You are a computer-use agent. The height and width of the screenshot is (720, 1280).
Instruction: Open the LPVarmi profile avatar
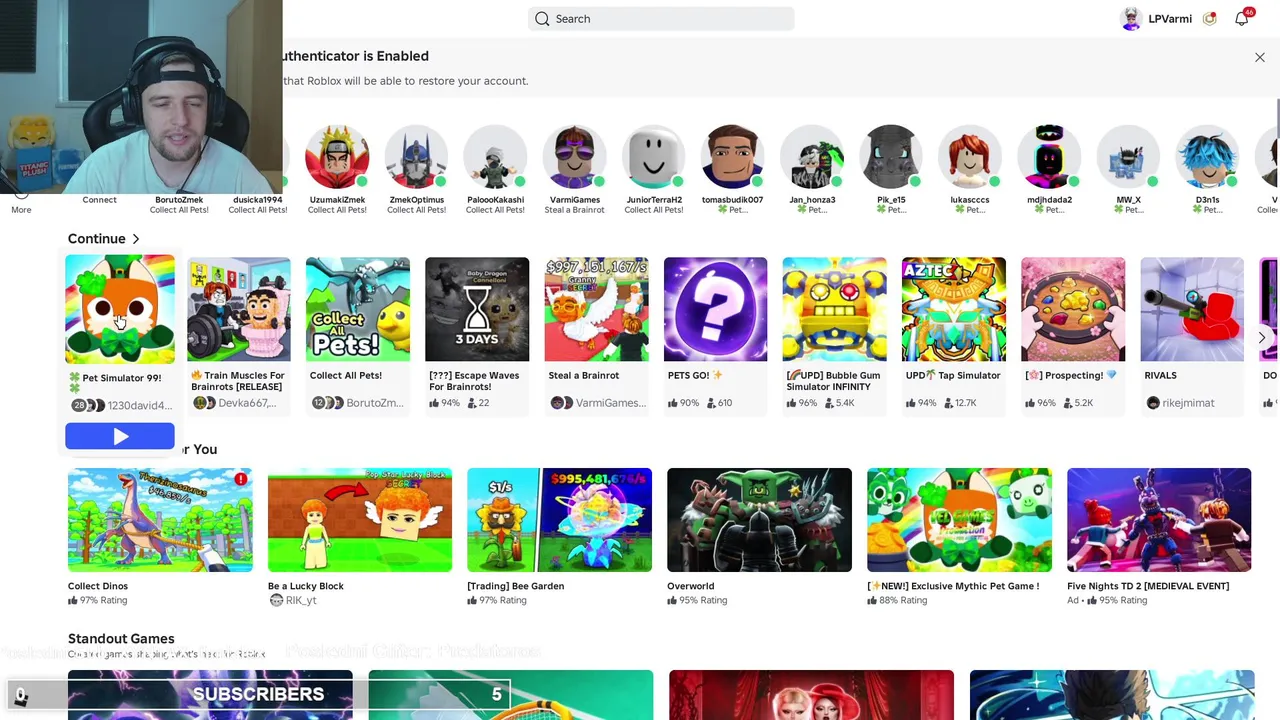point(1131,18)
